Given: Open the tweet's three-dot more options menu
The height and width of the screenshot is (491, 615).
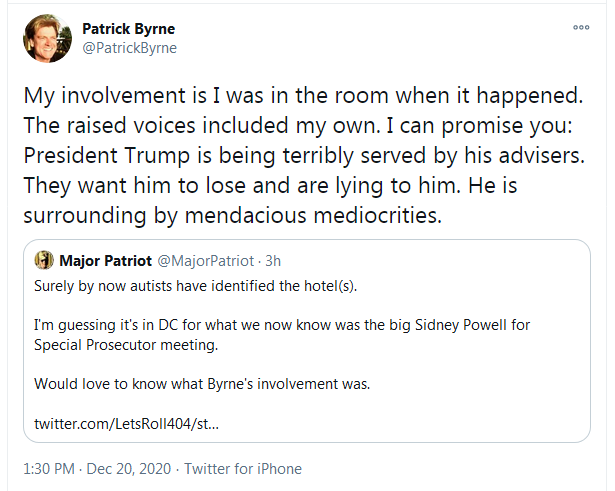Looking at the screenshot, I should pos(581,27).
